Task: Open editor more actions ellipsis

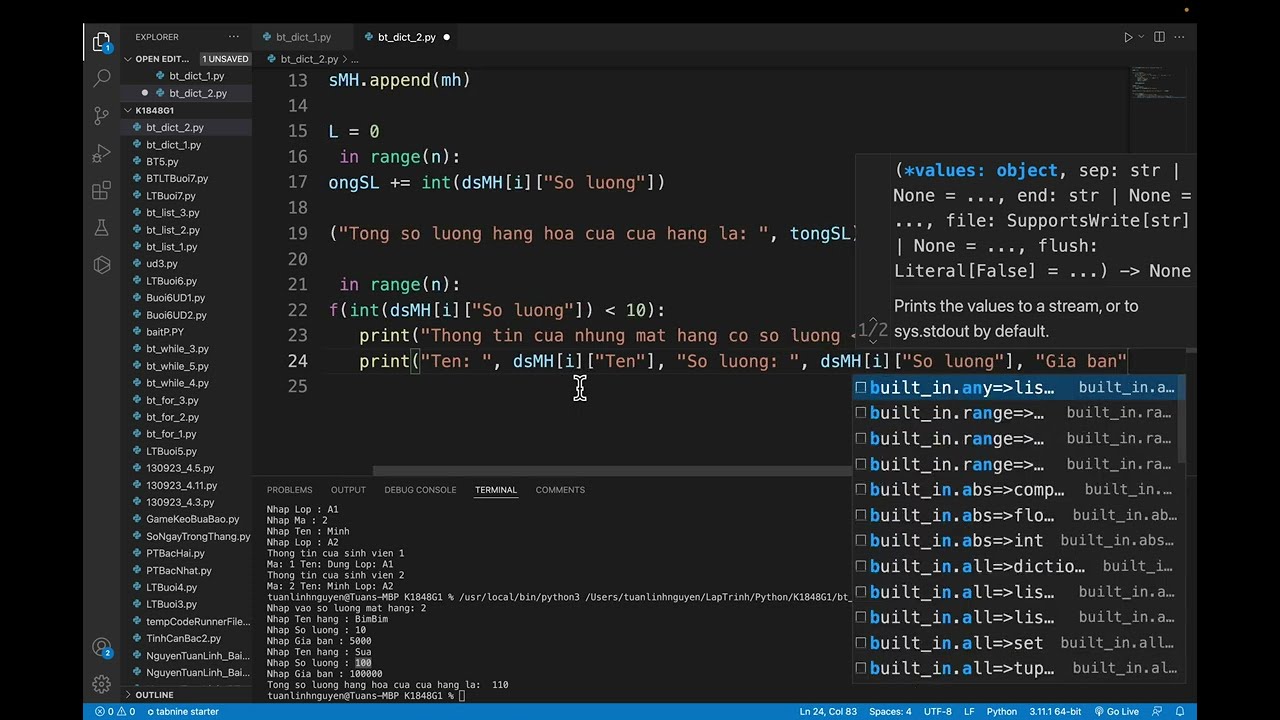Action: pos(1180,37)
